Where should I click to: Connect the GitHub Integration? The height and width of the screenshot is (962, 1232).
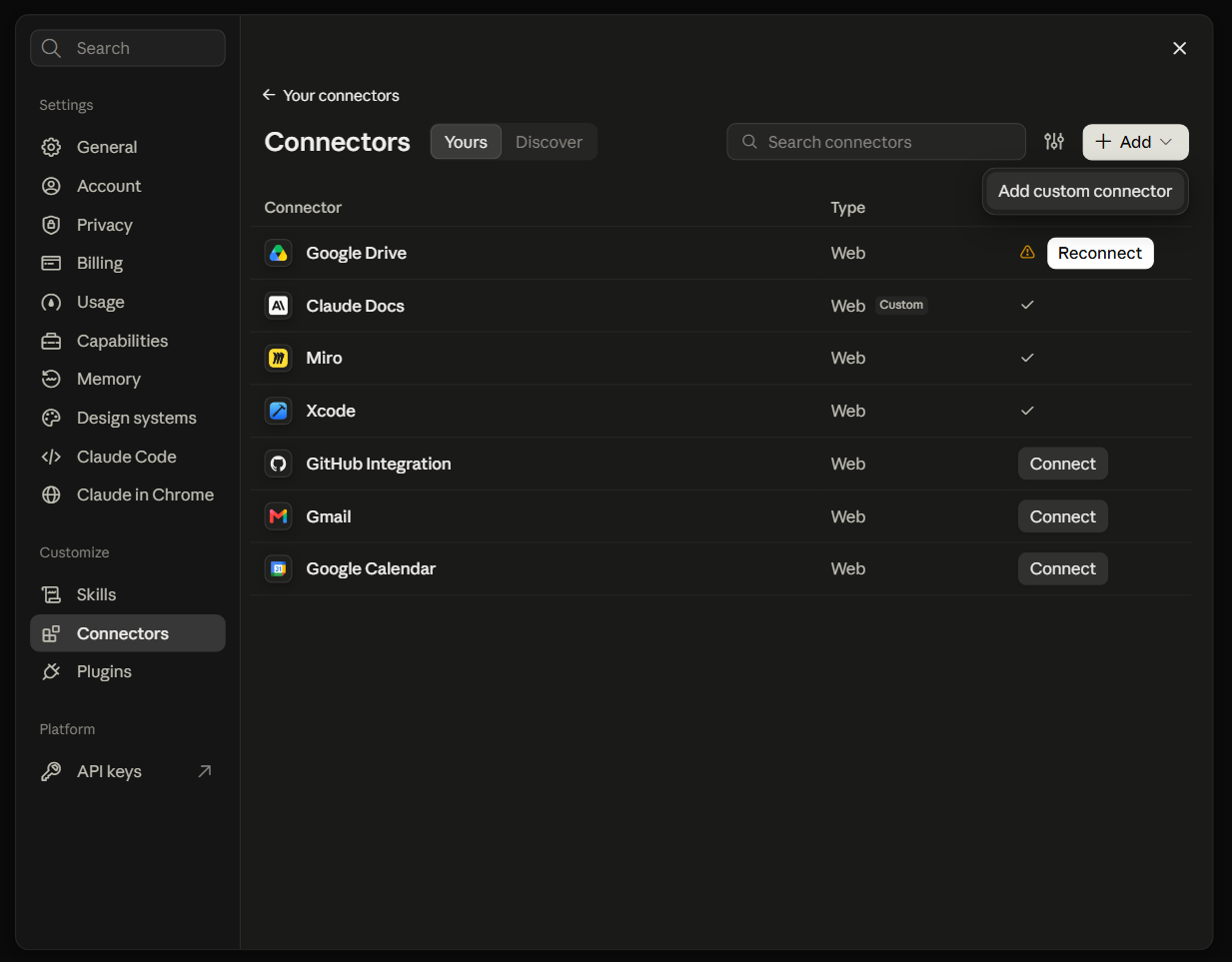pyautogui.click(x=1062, y=464)
